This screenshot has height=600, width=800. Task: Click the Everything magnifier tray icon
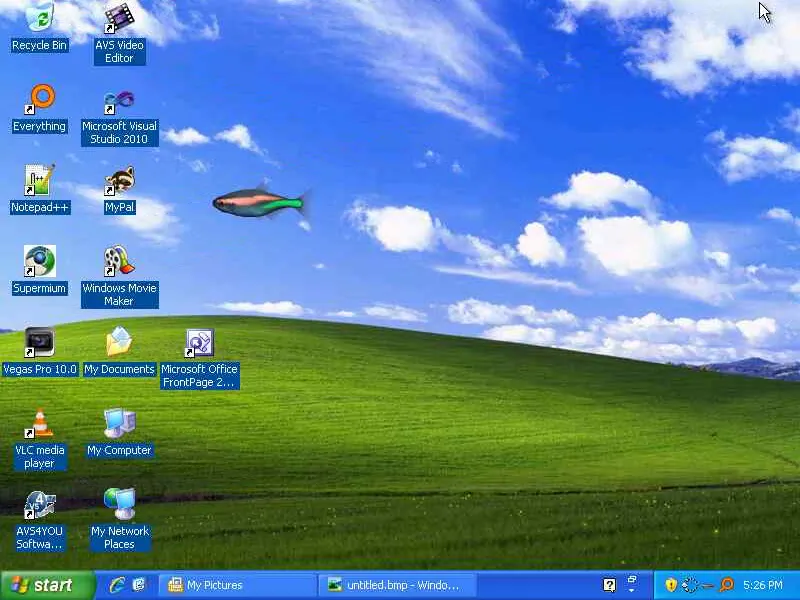[x=727, y=584]
